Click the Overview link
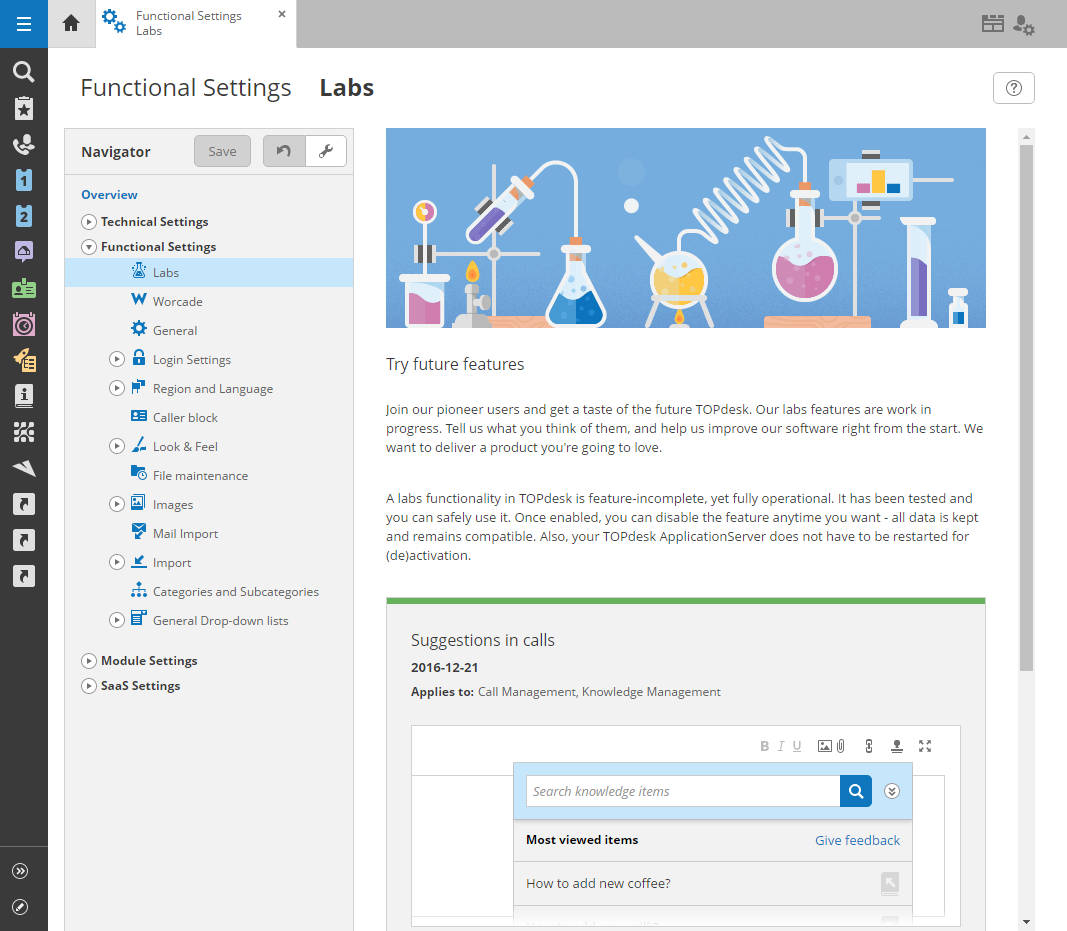 pos(109,195)
